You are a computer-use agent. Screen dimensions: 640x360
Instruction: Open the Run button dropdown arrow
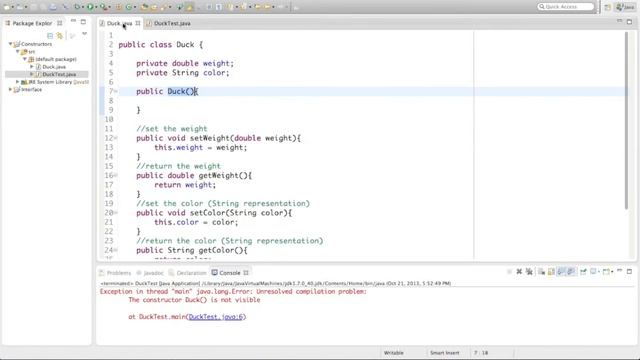96,7
